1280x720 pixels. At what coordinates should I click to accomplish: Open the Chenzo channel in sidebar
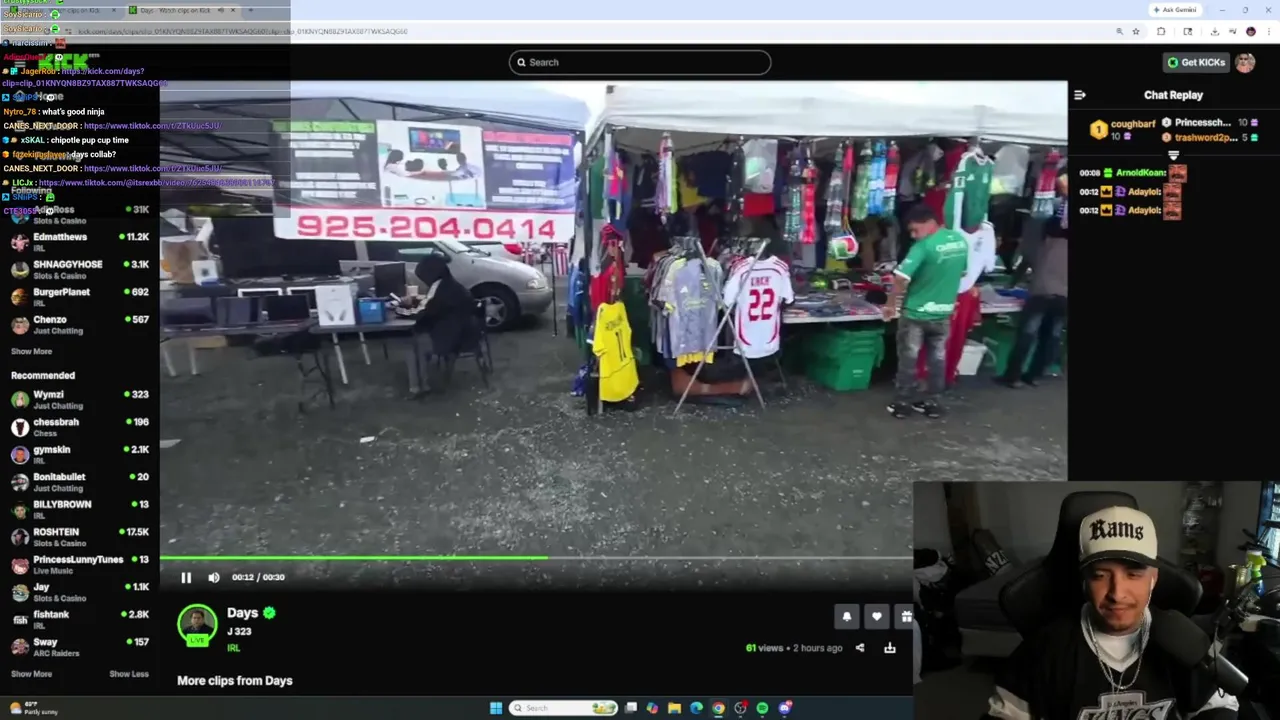point(80,325)
